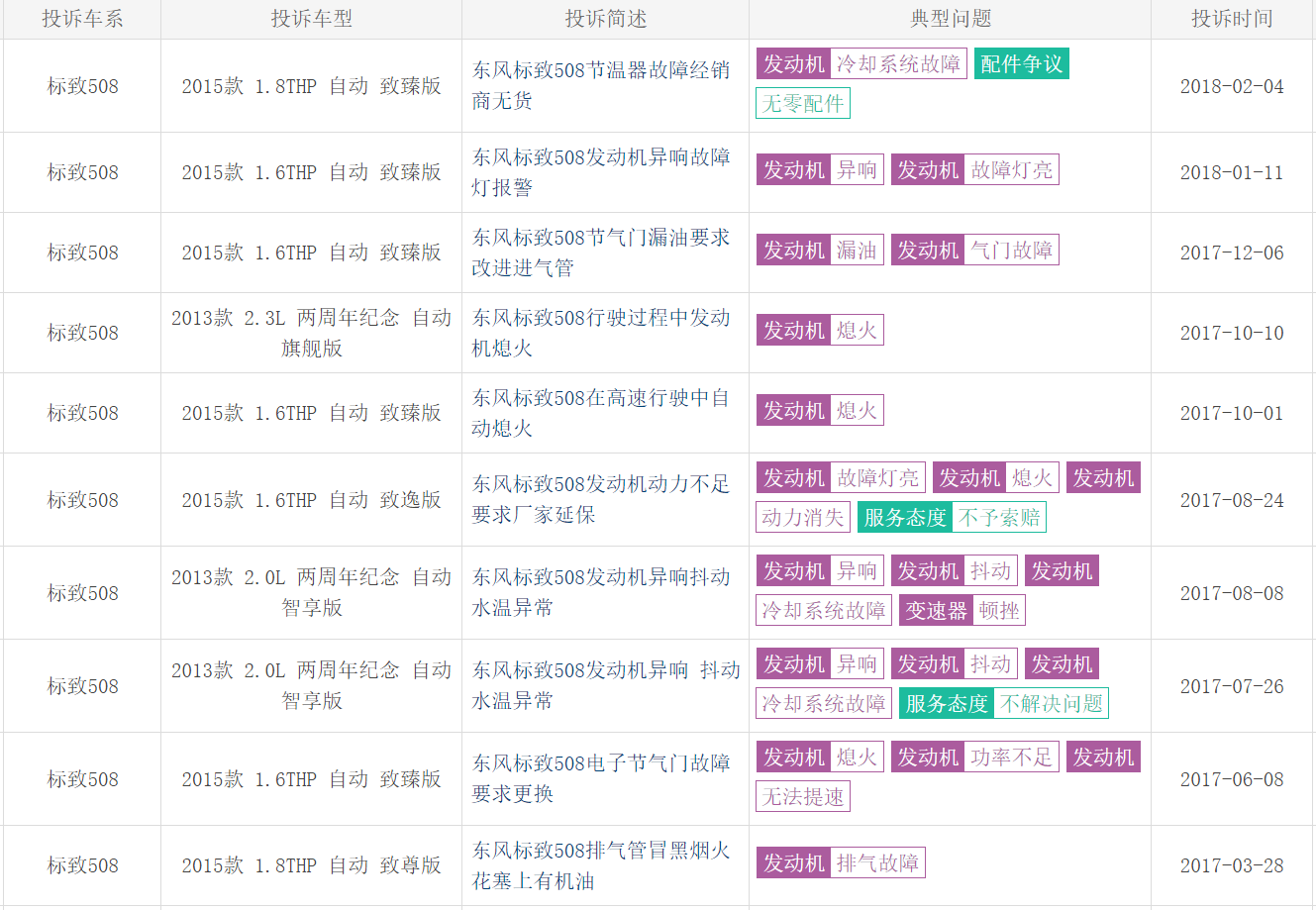Click the date 2017-08-08
The width and height of the screenshot is (1316, 910).
click(x=1232, y=593)
